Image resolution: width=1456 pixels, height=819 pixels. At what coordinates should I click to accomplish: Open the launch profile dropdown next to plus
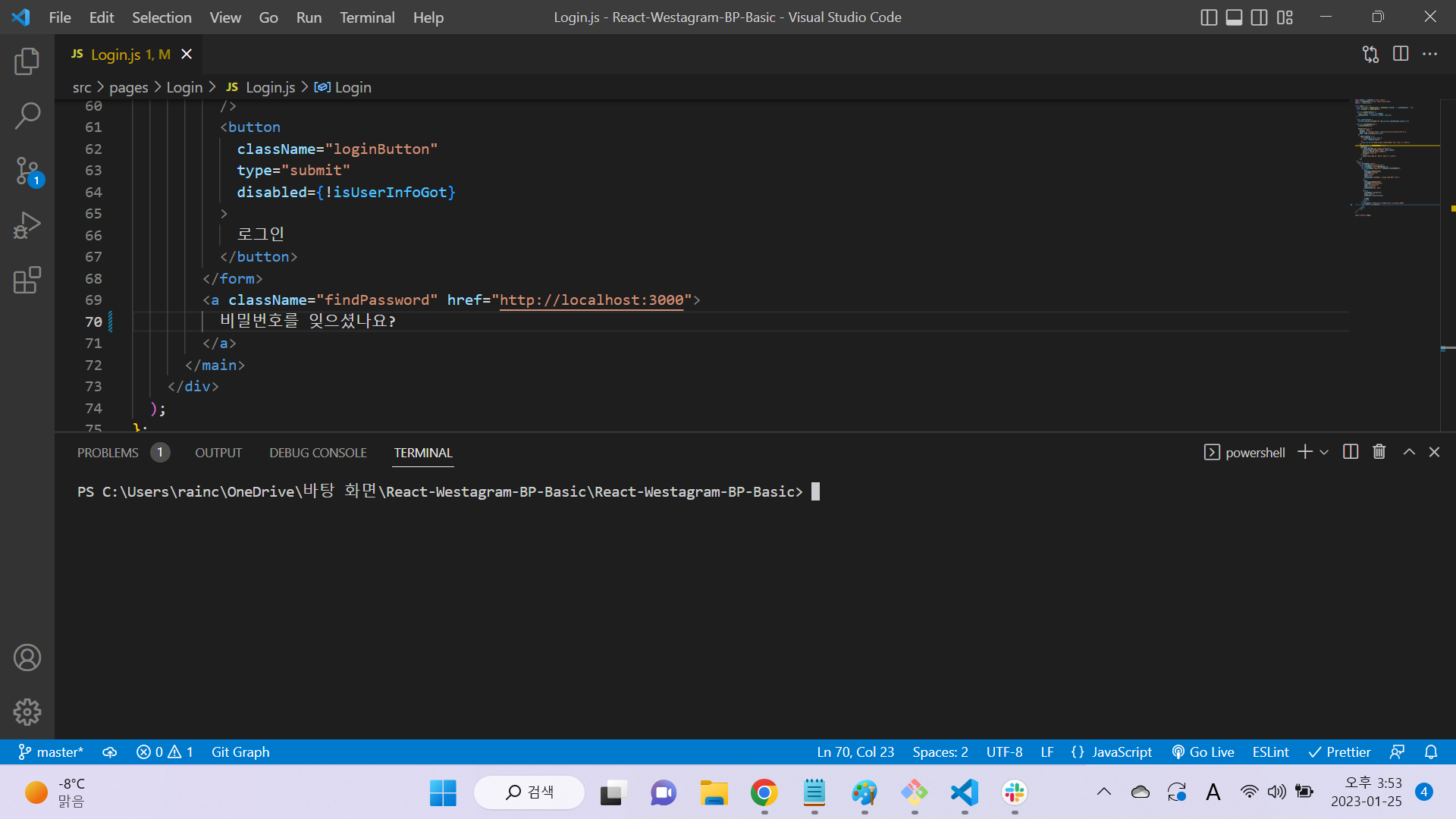(1324, 452)
